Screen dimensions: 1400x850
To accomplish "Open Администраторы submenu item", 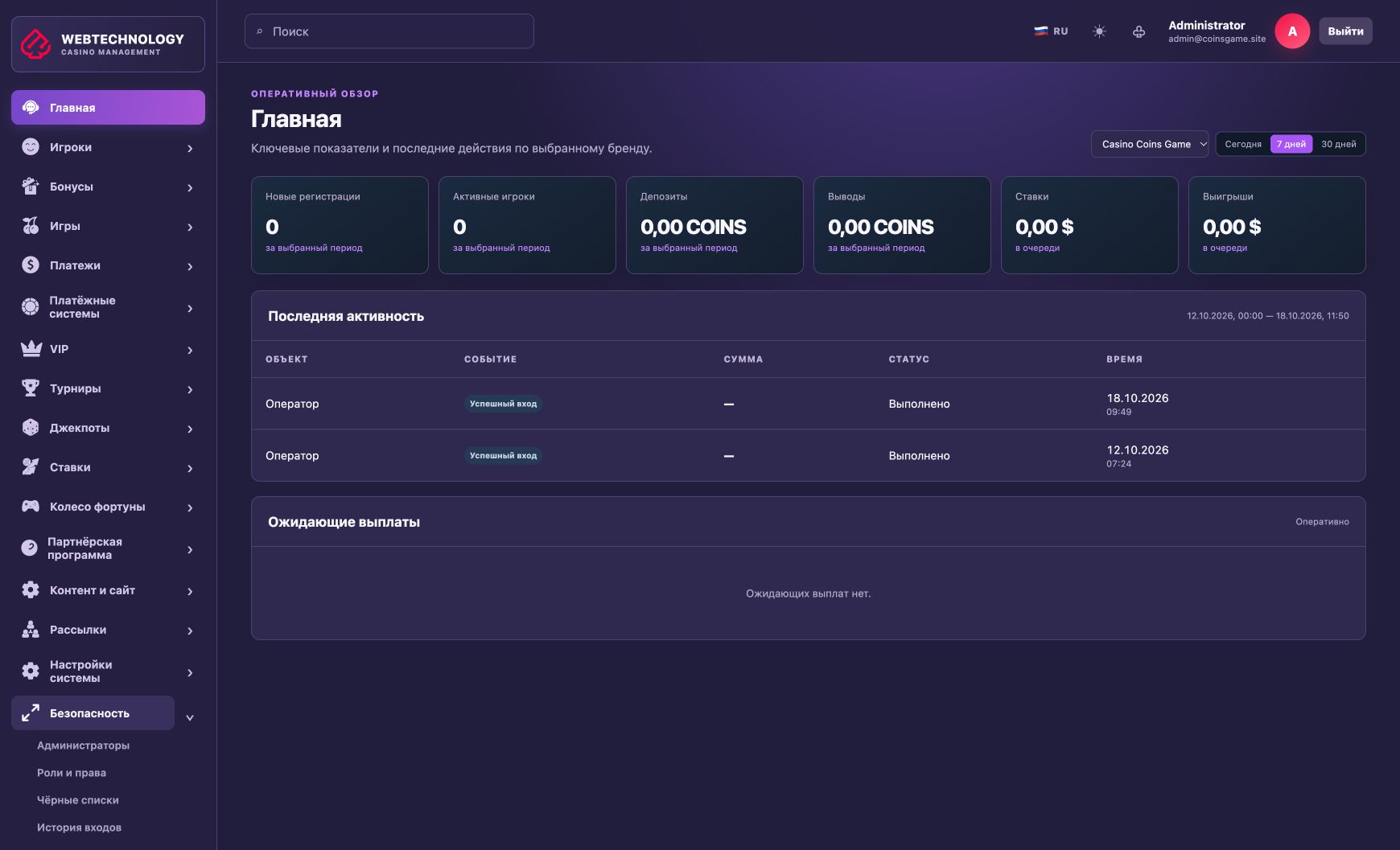I will coord(83,745).
